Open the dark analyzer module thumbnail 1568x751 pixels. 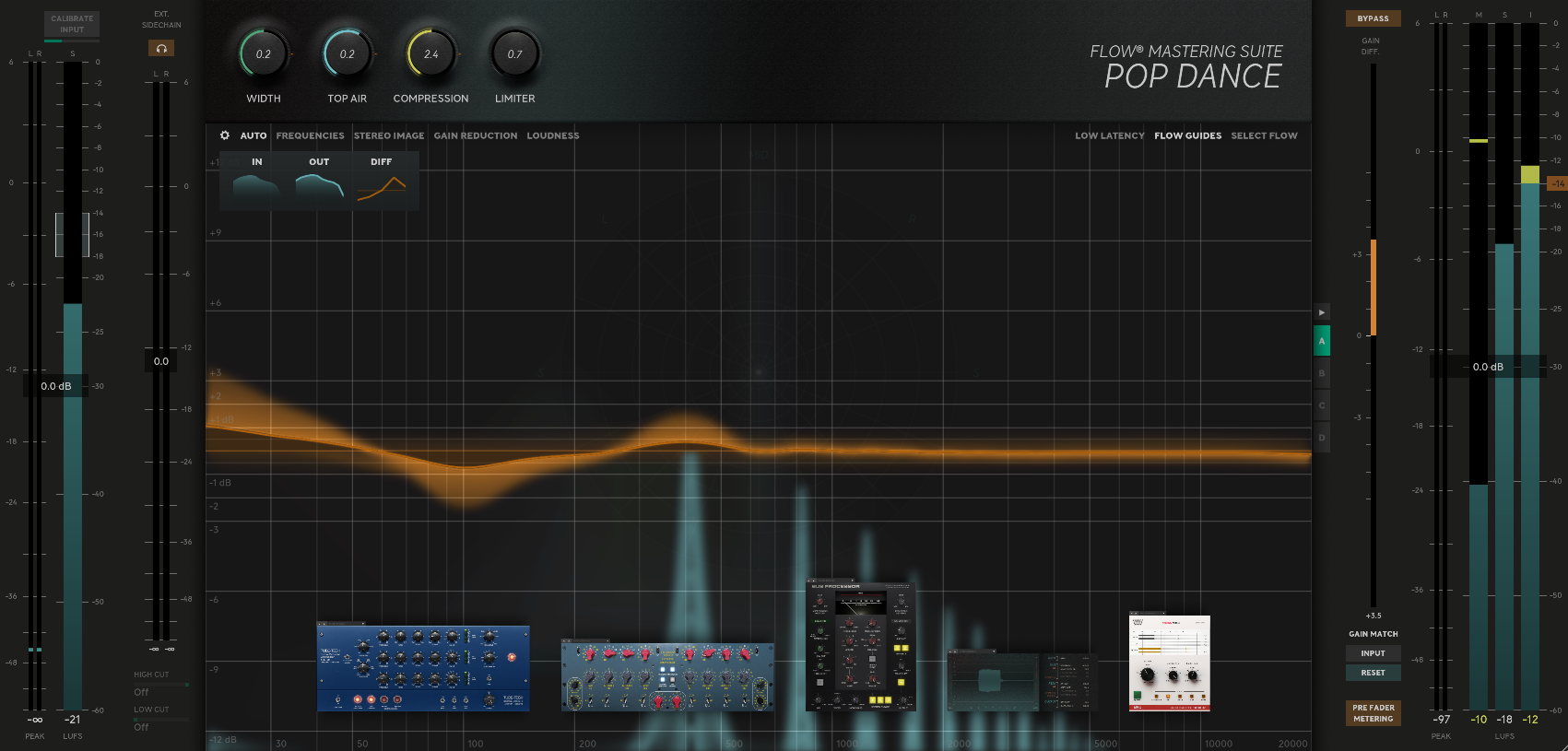tap(1022, 681)
